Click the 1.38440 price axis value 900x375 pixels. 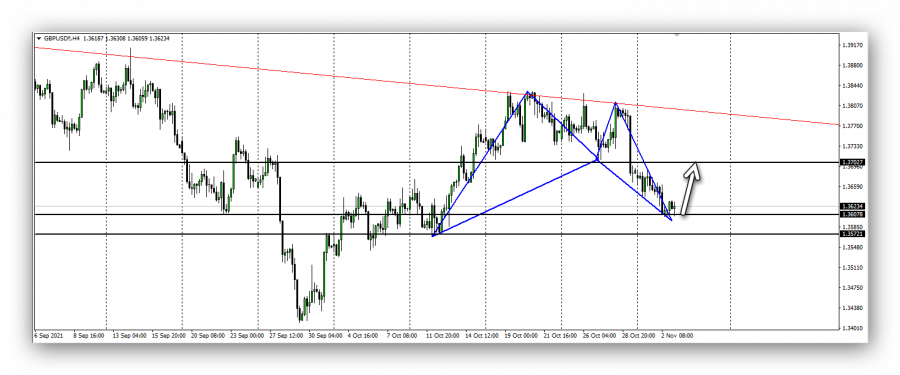pos(854,86)
